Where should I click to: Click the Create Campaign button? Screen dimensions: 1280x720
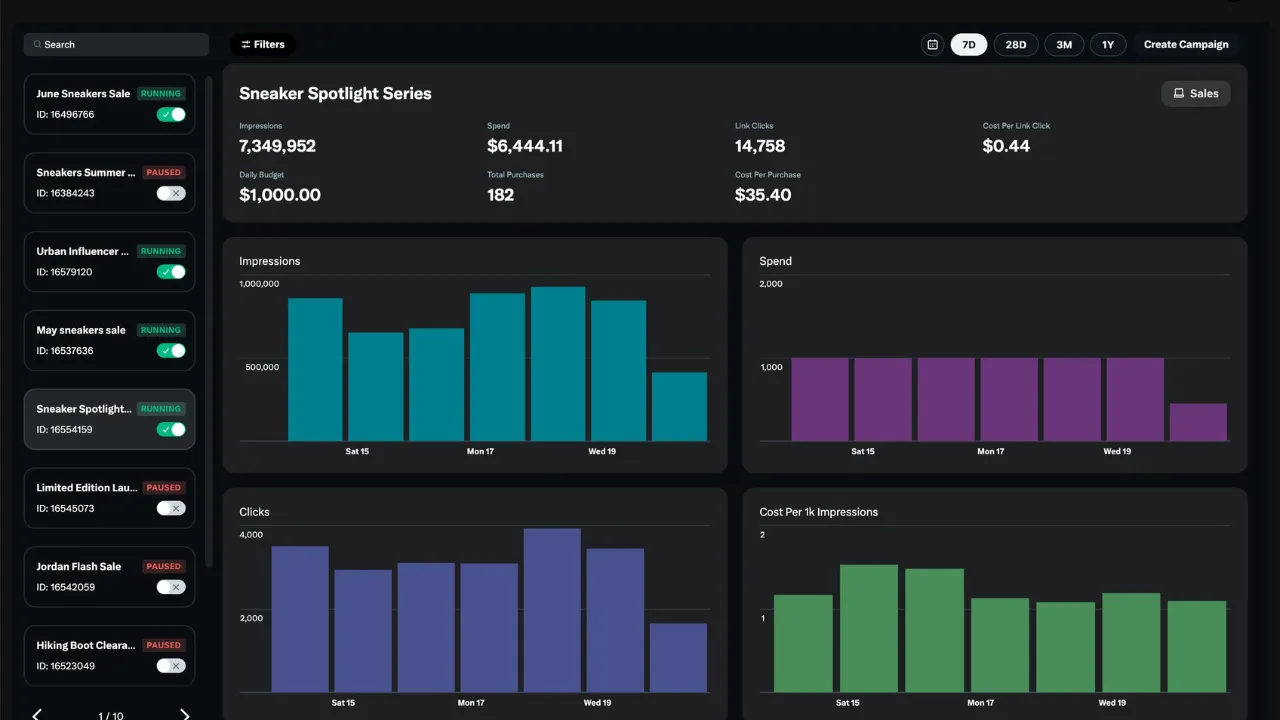[x=1186, y=45]
